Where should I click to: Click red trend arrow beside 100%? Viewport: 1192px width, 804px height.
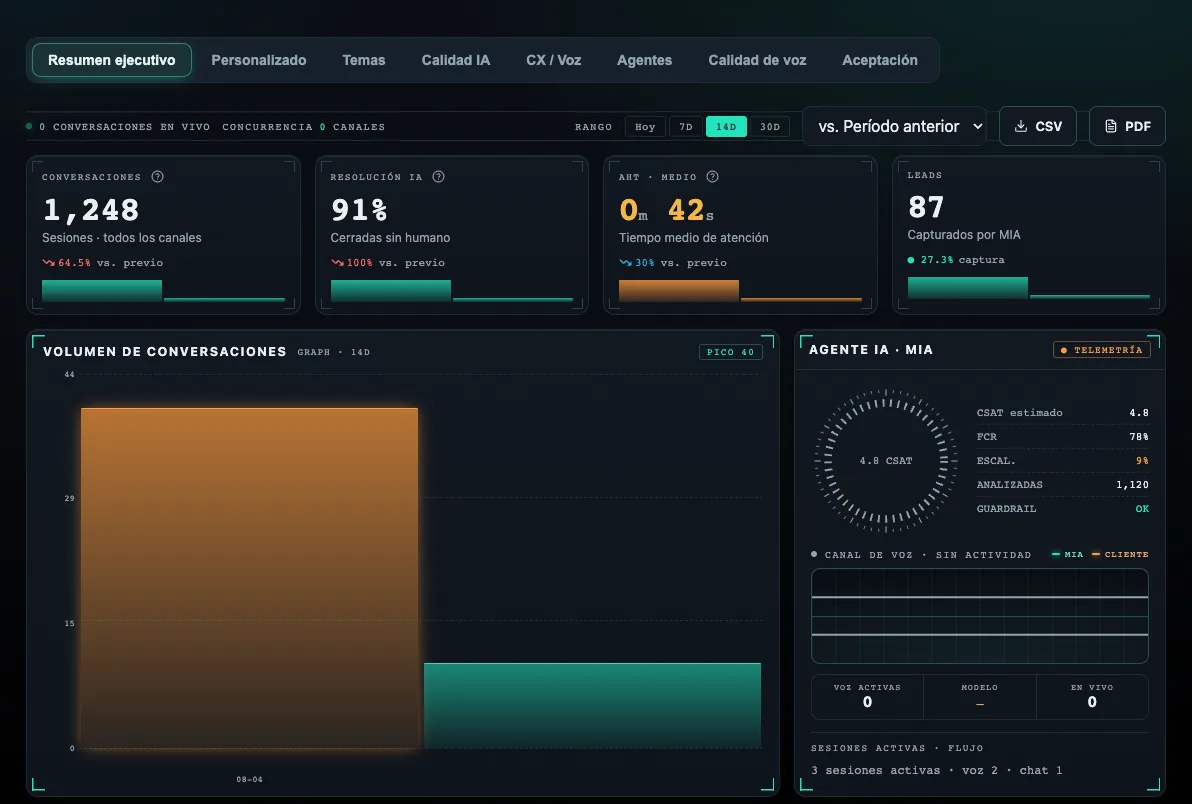[x=338, y=262]
